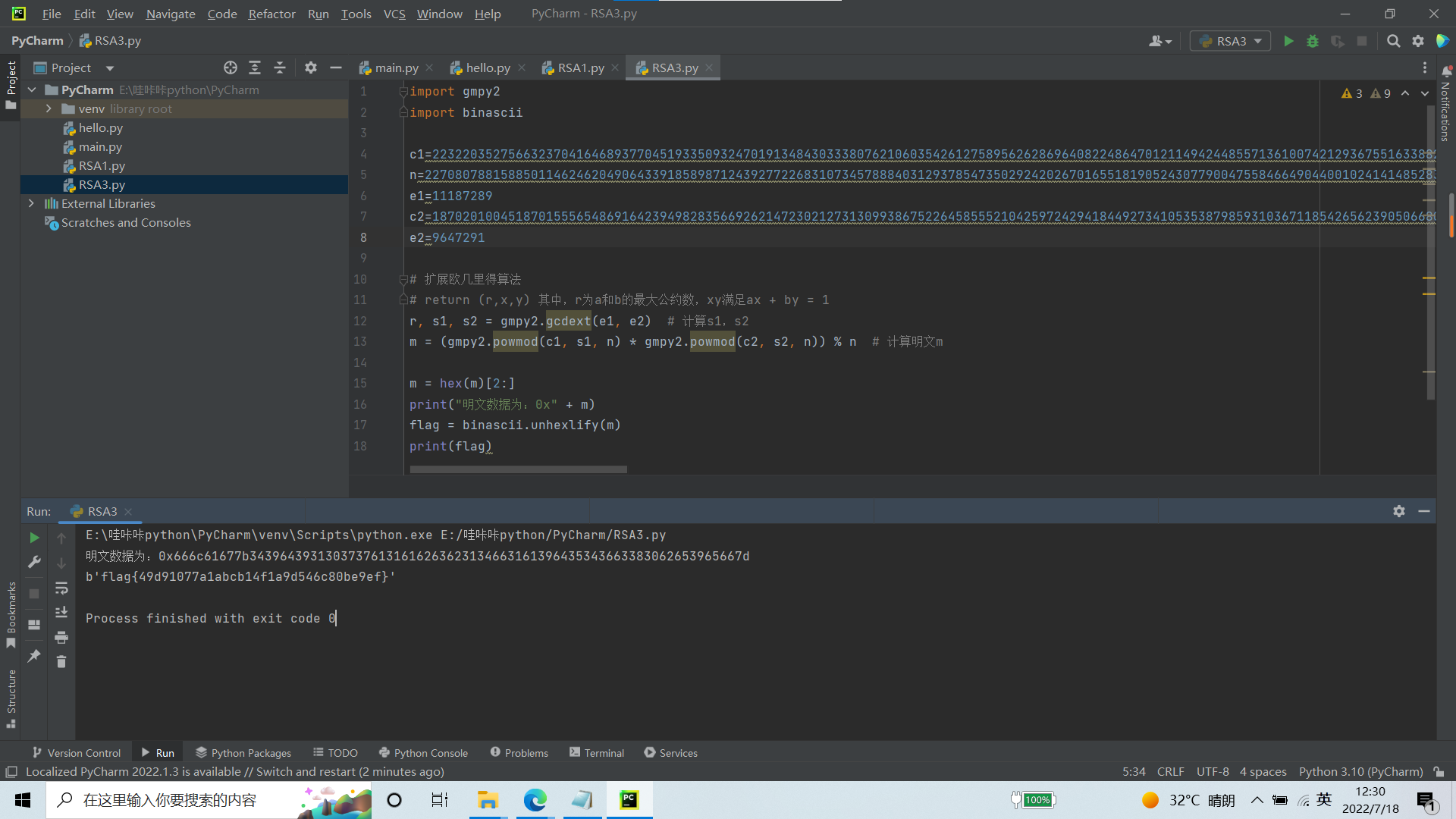Open Python Packages tool window

click(243, 752)
